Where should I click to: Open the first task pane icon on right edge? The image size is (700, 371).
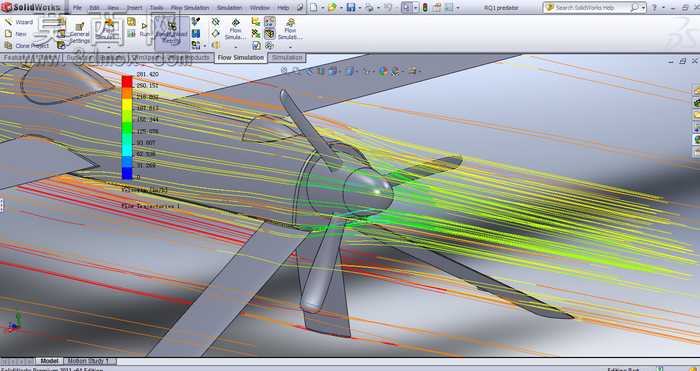(696, 91)
